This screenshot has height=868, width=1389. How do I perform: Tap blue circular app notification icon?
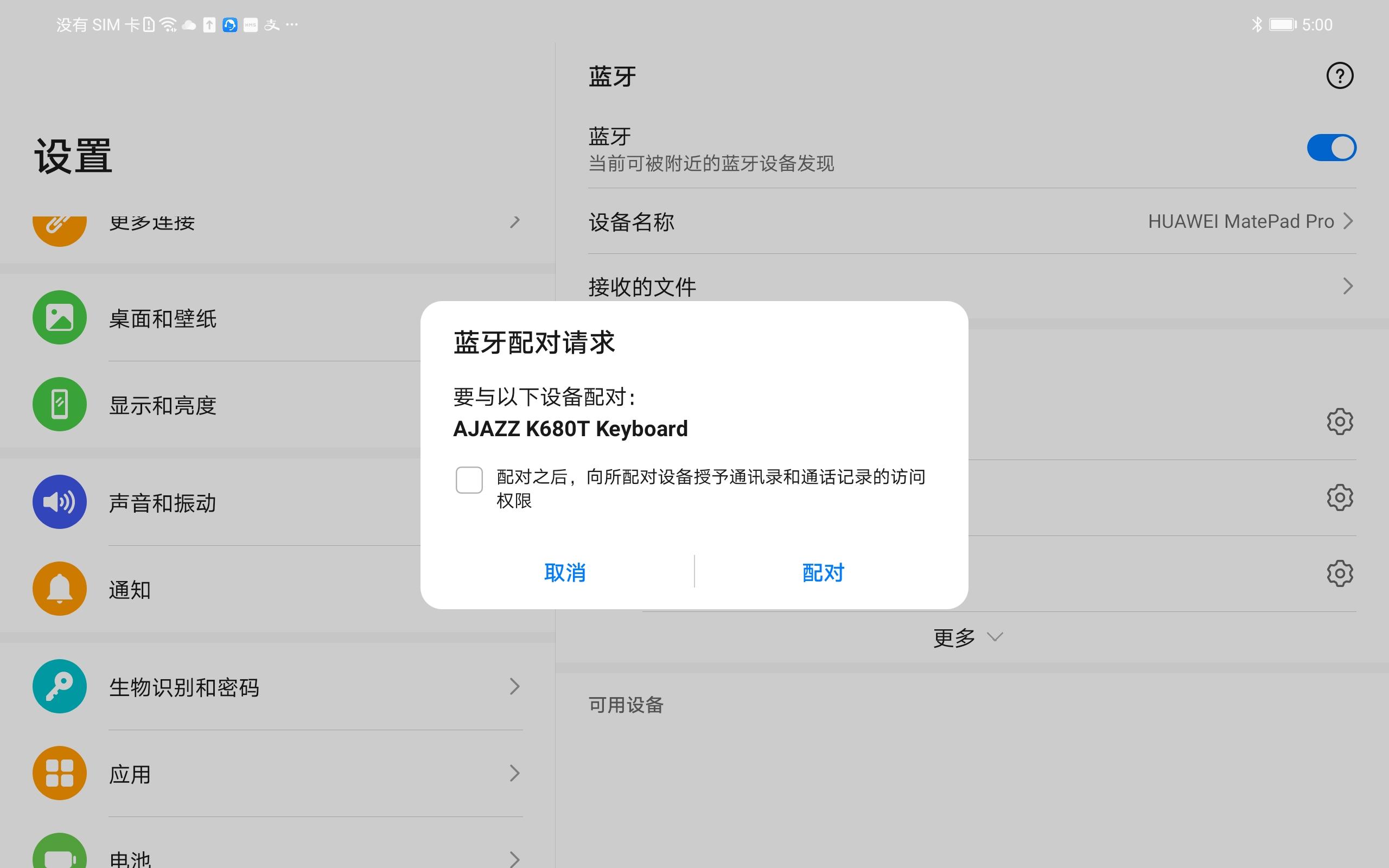tap(230, 25)
